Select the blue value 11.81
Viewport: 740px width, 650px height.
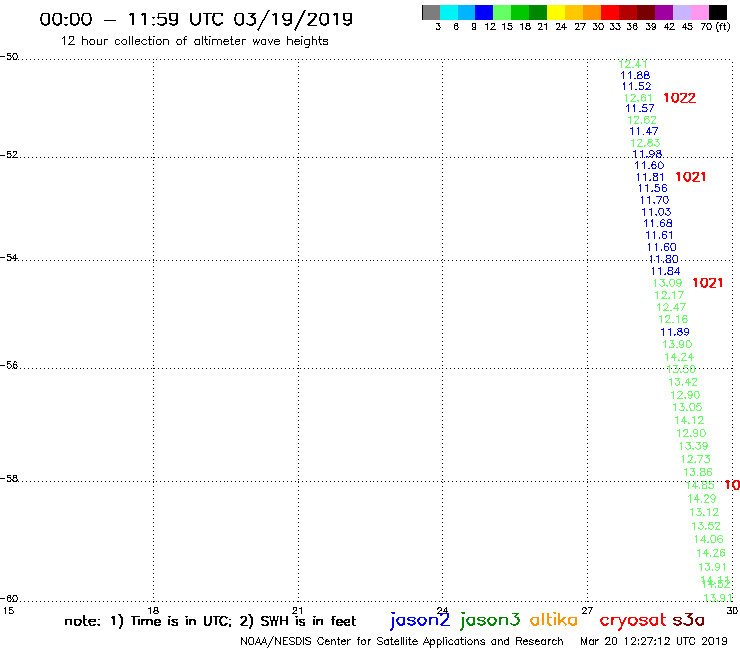point(650,177)
